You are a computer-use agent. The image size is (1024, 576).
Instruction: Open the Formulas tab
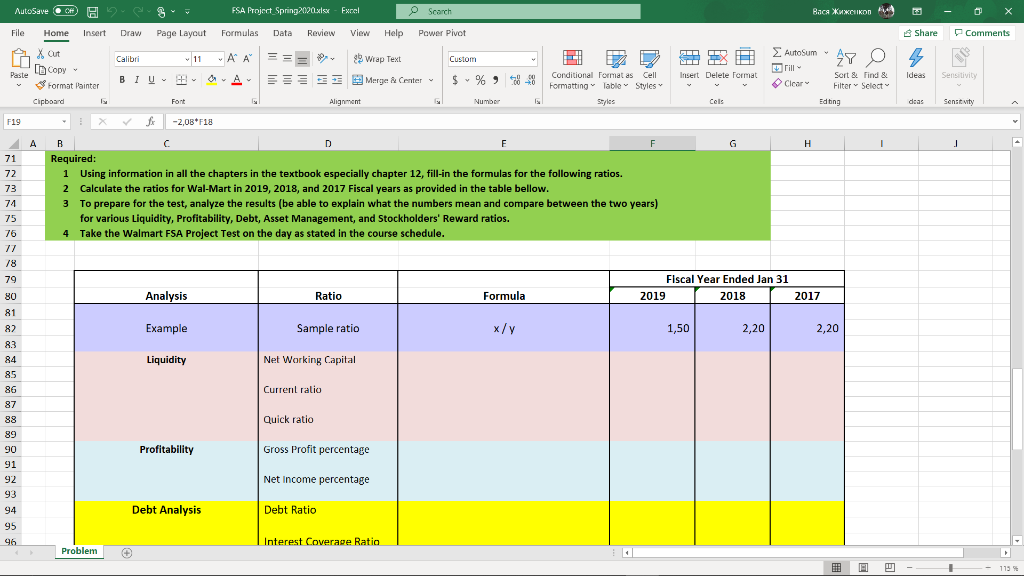(240, 33)
